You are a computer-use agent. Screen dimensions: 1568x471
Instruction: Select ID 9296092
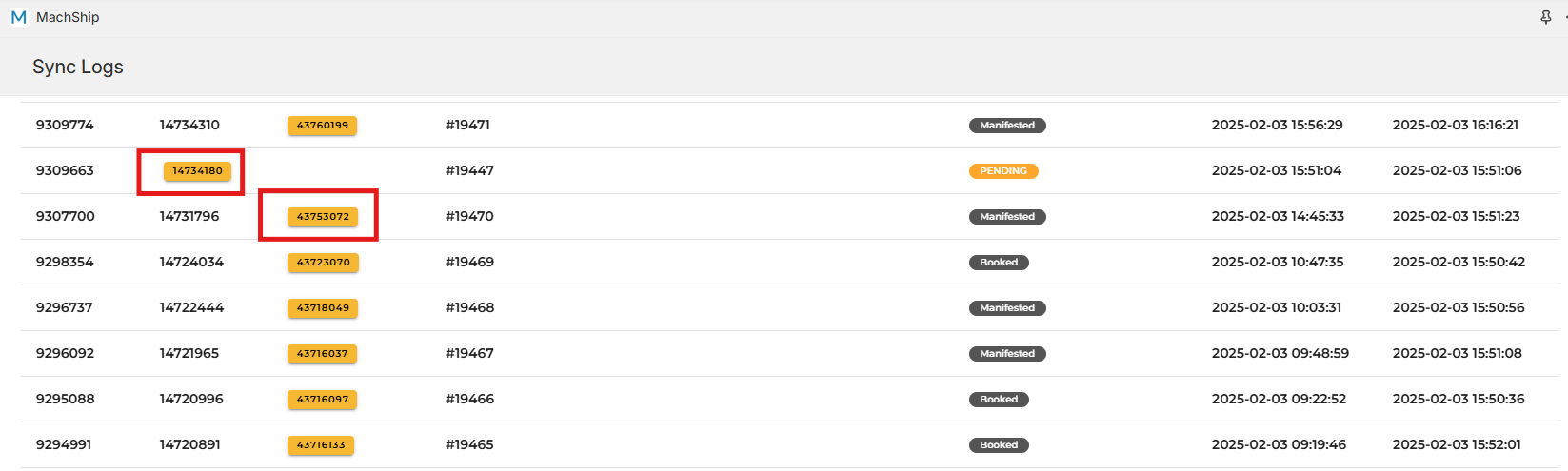coord(65,353)
